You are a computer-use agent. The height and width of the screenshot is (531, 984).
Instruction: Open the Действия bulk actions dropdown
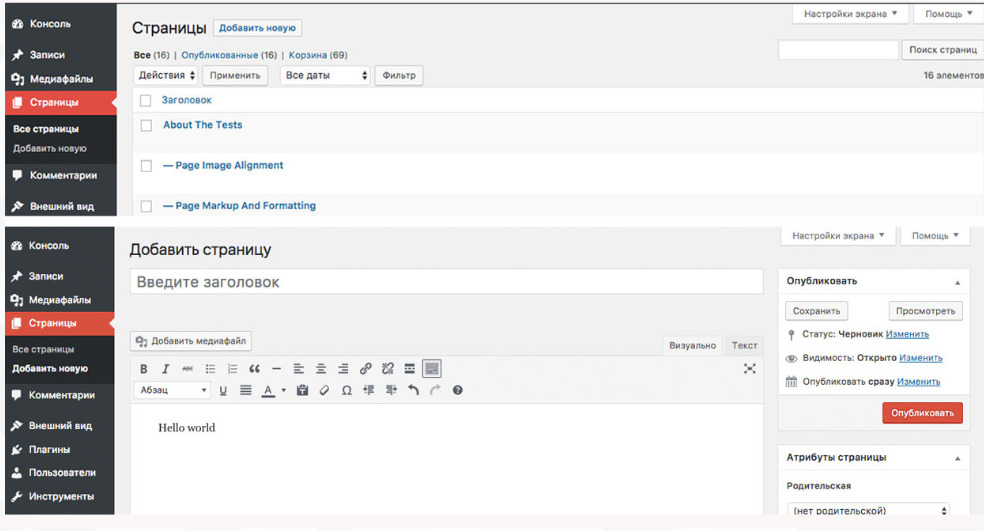pyautogui.click(x=166, y=75)
